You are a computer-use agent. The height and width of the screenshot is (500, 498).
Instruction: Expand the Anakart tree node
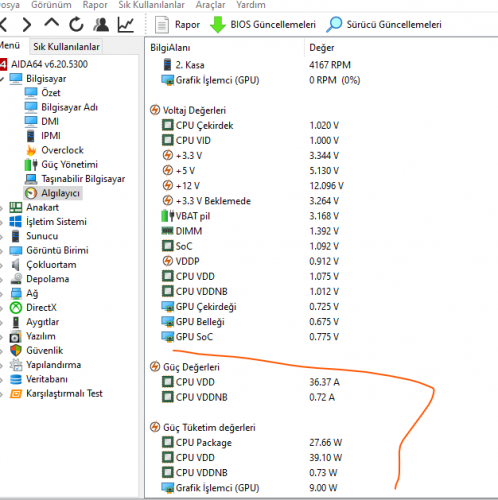pos(1,208)
